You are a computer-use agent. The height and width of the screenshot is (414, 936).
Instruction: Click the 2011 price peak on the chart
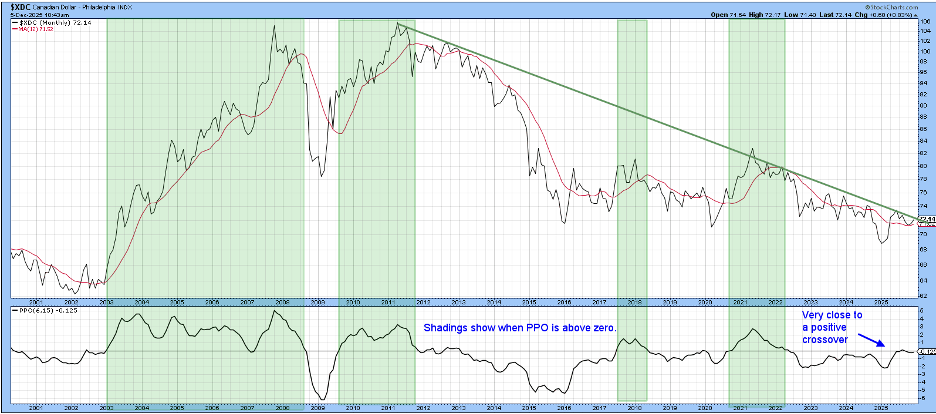point(397,24)
